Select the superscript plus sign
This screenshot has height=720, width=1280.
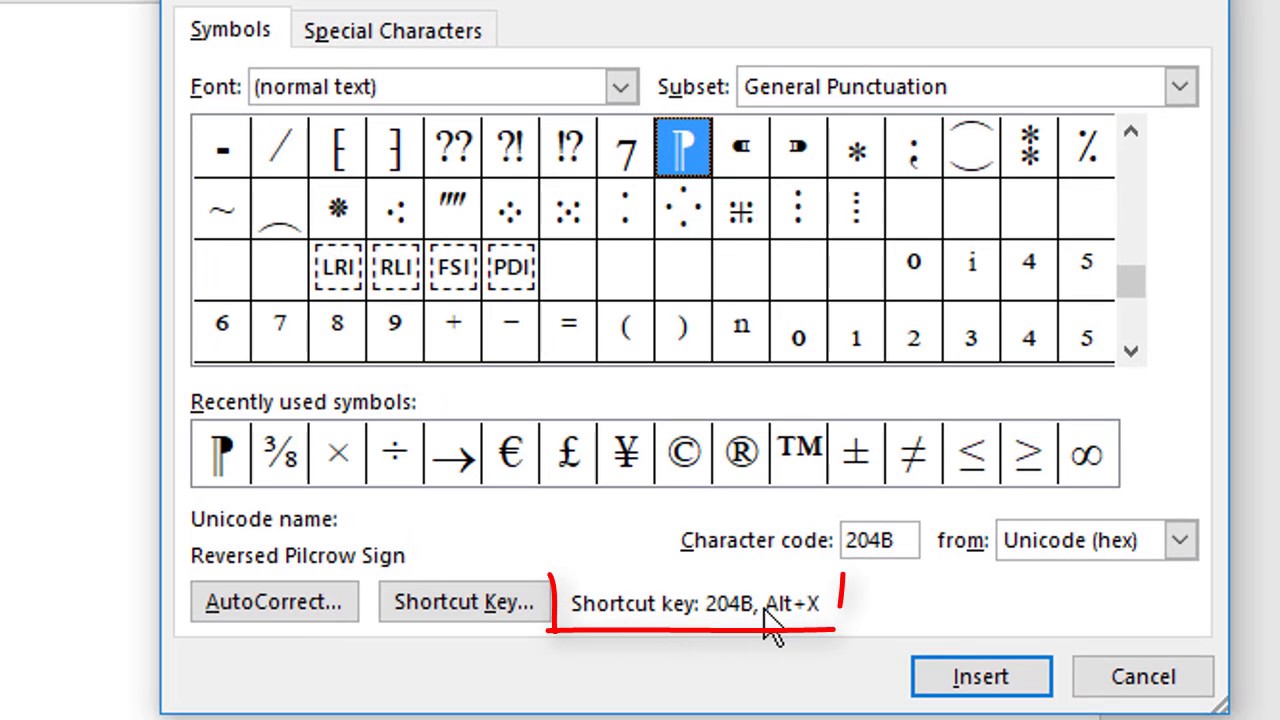453,330
